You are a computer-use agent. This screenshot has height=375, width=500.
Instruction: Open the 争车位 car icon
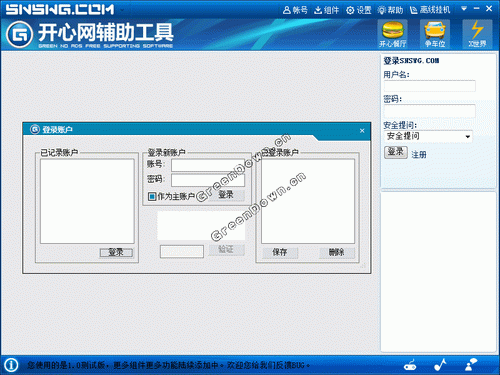(435, 34)
